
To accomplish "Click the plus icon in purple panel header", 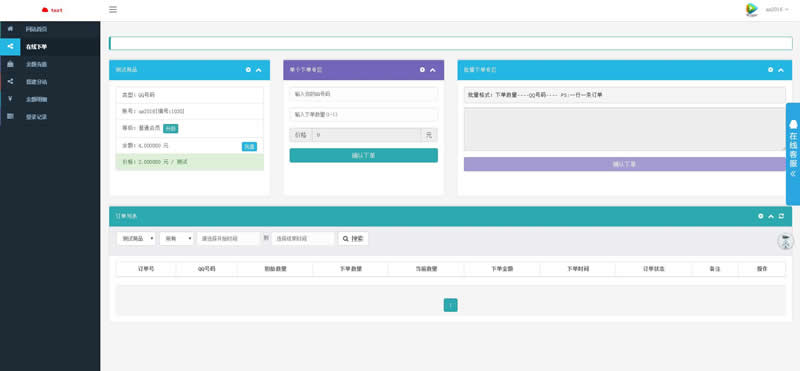I will pos(422,70).
